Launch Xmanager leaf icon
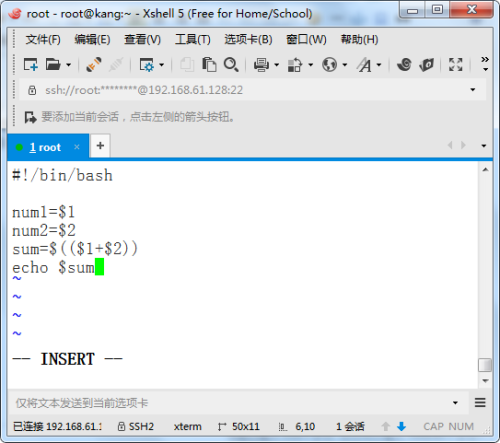The height and width of the screenshot is (443, 500). tap(427, 65)
